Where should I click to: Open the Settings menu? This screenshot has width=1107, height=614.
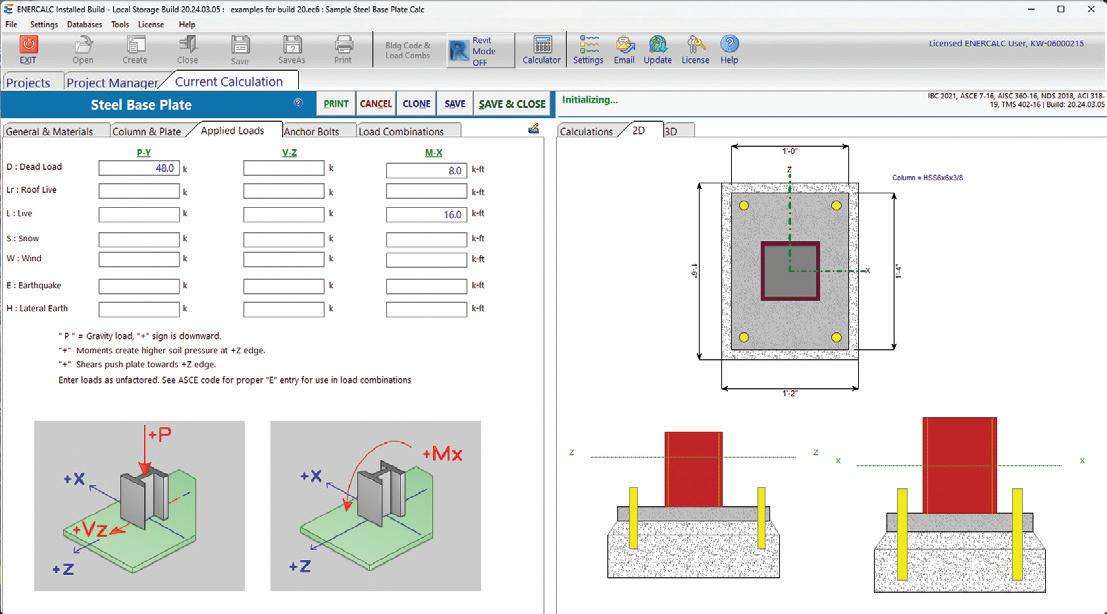coord(44,24)
